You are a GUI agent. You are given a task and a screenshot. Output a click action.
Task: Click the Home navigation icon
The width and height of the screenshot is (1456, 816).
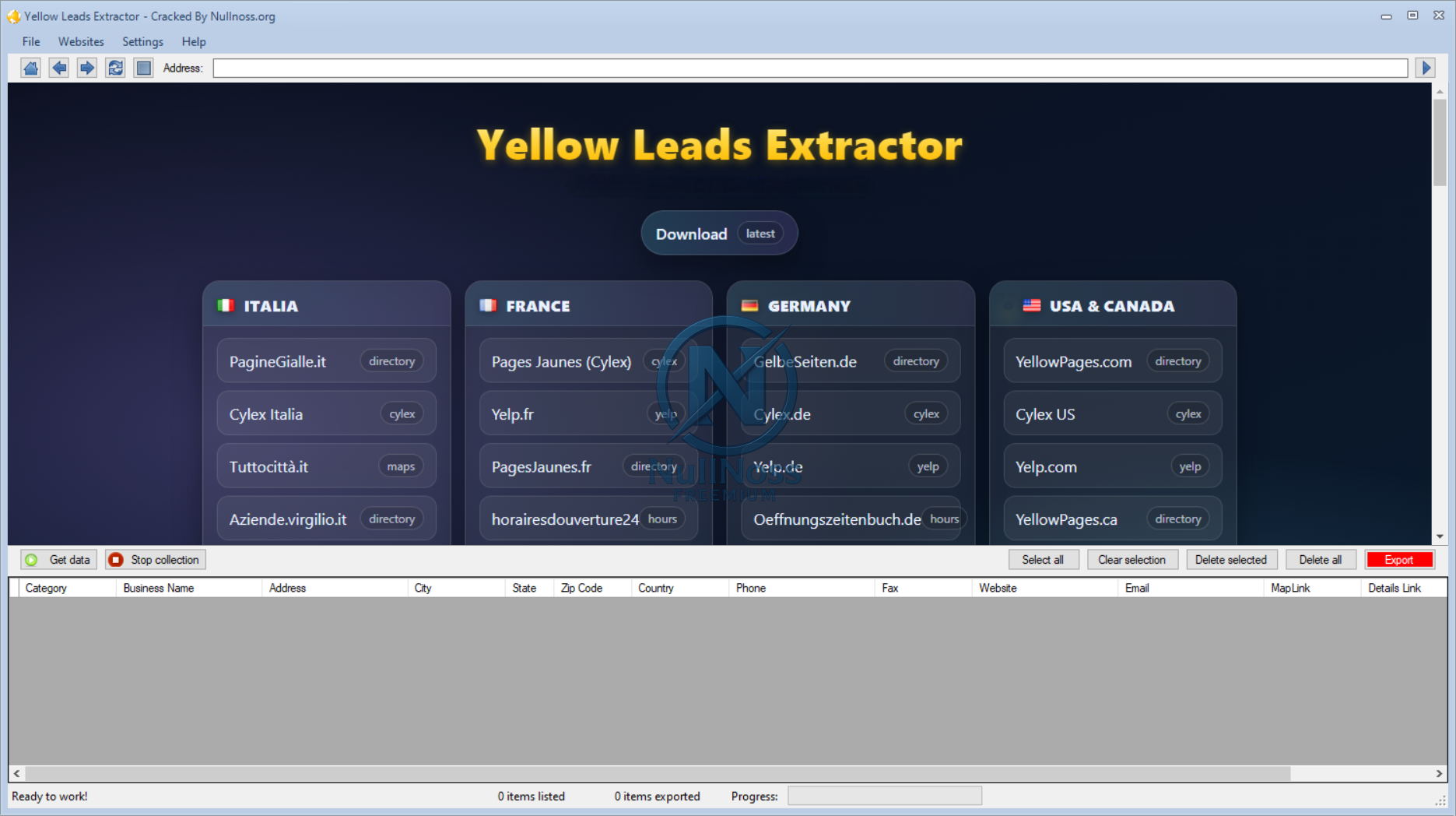pyautogui.click(x=31, y=69)
